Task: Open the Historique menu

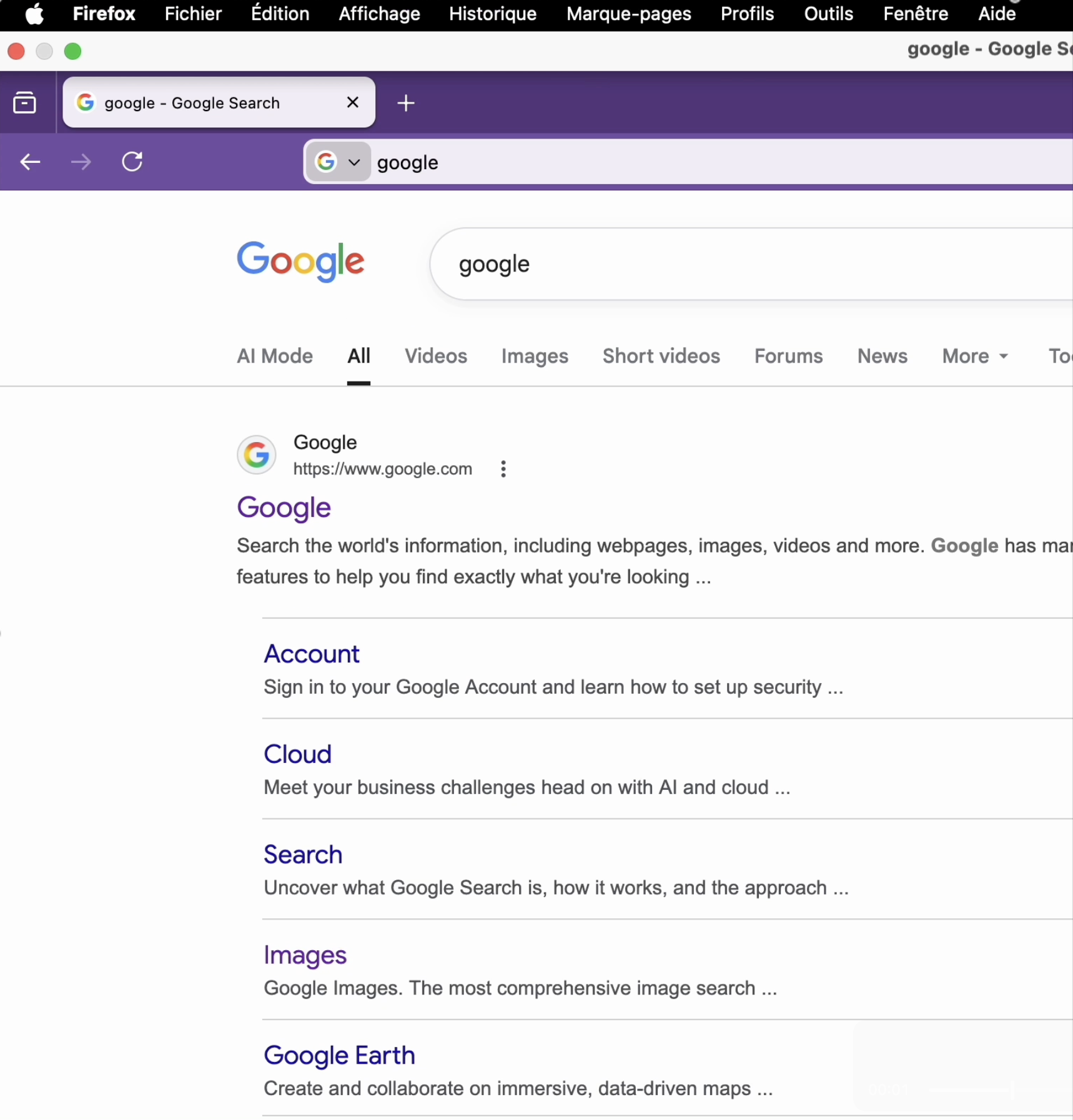Action: [x=492, y=14]
